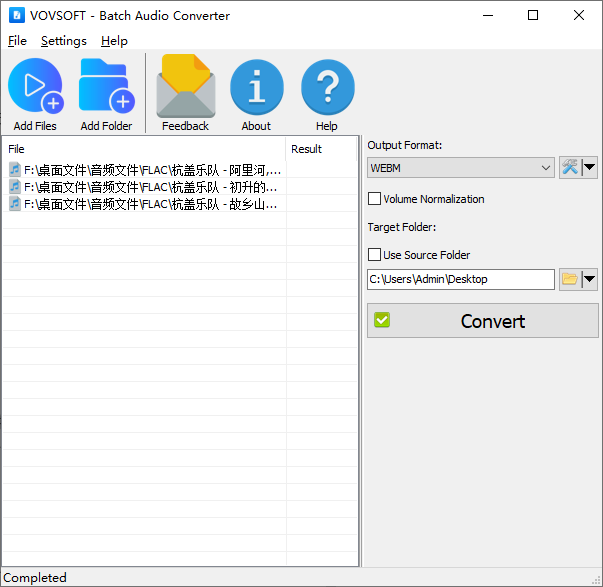The image size is (603, 587).
Task: Click the output format settings tools icon
Action: (x=570, y=168)
